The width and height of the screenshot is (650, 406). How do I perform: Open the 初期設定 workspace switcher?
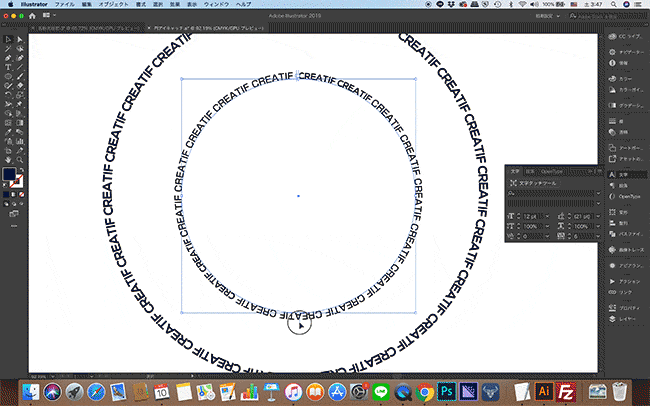547,16
